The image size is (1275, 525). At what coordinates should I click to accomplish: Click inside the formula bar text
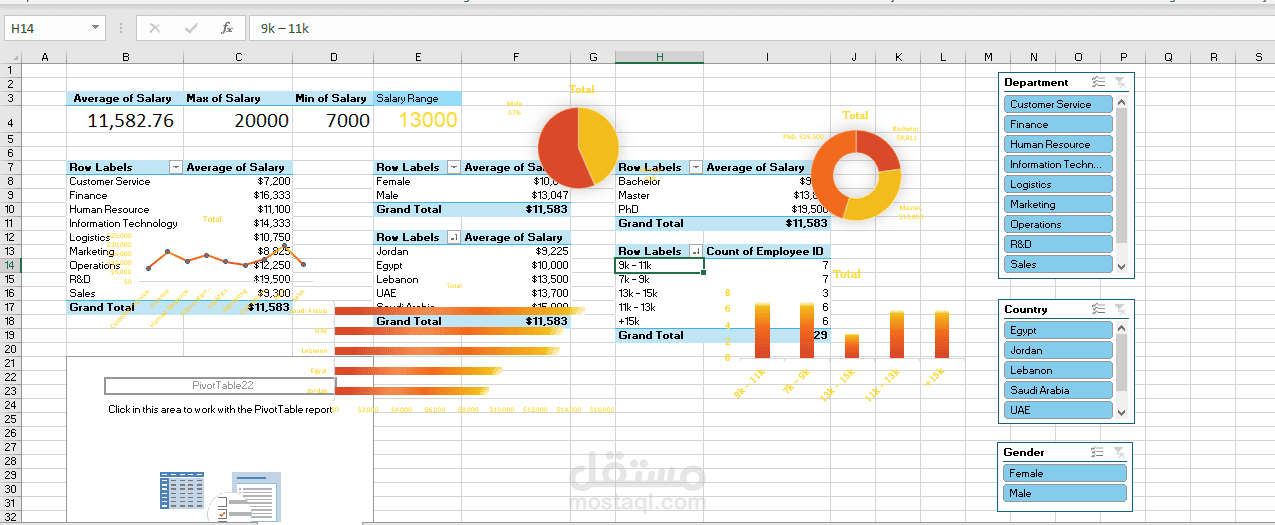[x=285, y=28]
